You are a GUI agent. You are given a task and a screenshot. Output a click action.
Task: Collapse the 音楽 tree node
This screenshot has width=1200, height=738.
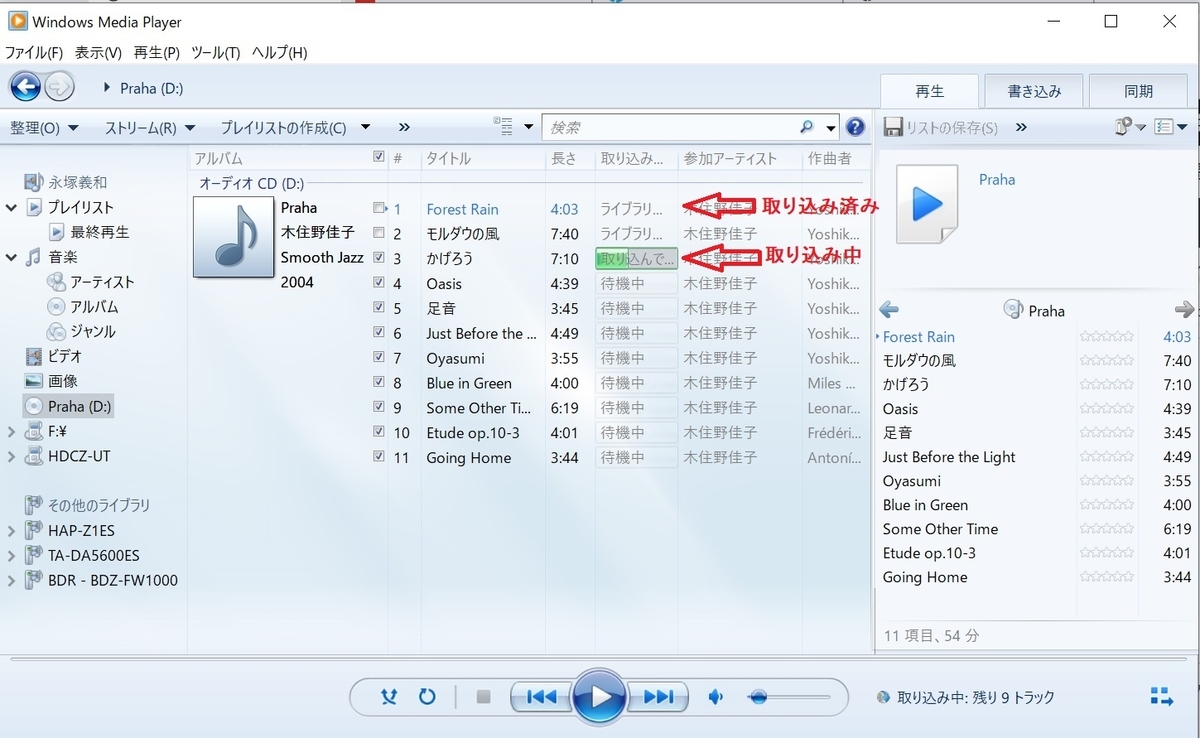click(x=11, y=257)
